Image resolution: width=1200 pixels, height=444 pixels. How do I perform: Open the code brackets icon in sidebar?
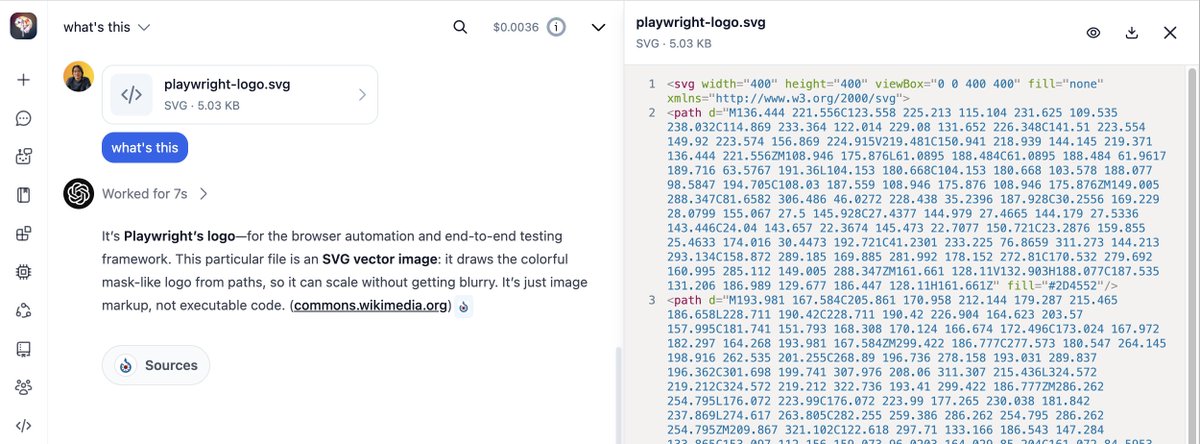(24, 425)
